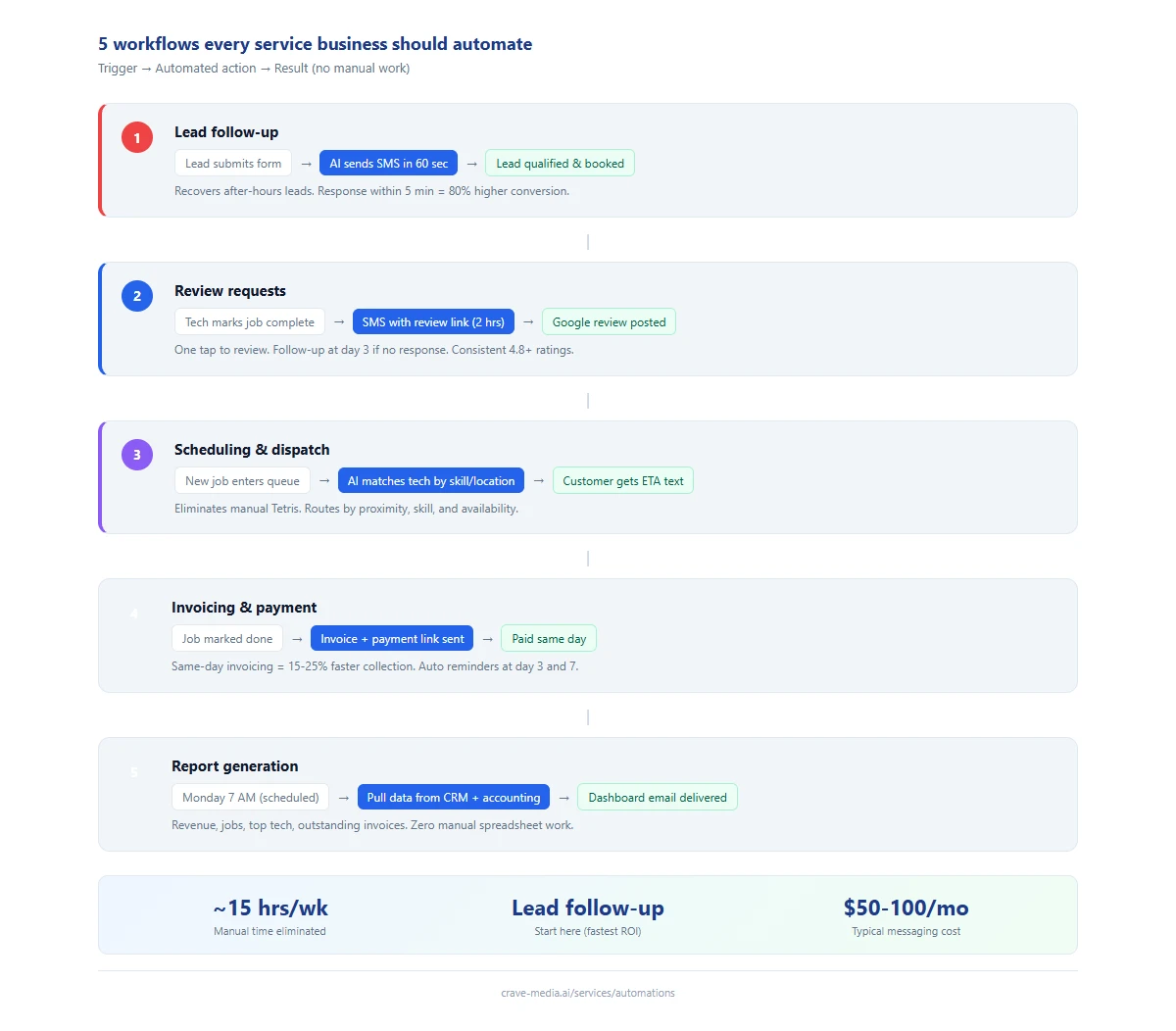
Task: Click the 'Lead follow-up' card heading
Action: (x=226, y=132)
